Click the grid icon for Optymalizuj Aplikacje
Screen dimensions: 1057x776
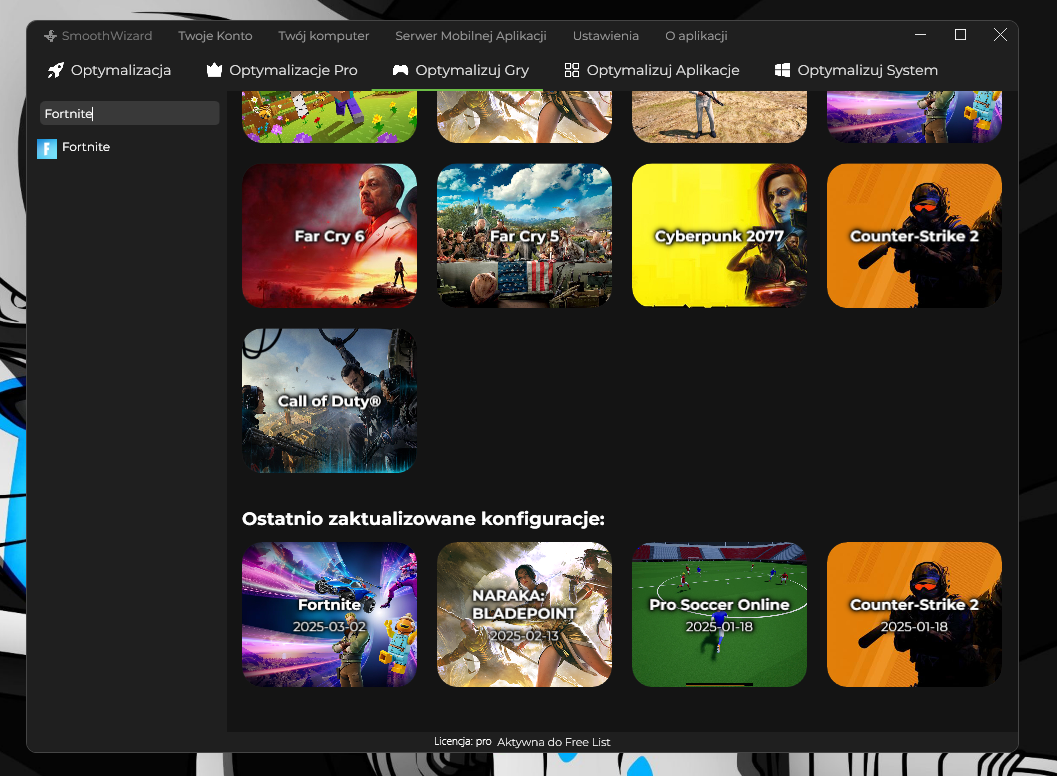pyautogui.click(x=572, y=70)
